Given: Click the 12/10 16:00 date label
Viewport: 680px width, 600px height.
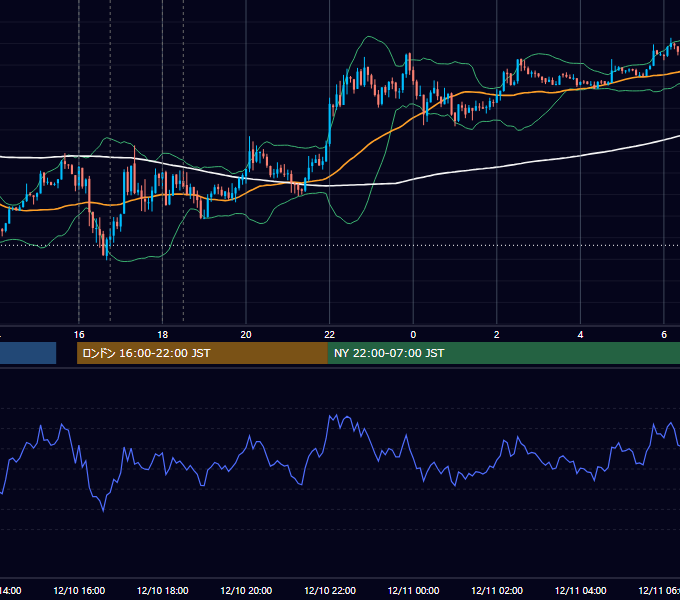Looking at the screenshot, I should point(79,590).
